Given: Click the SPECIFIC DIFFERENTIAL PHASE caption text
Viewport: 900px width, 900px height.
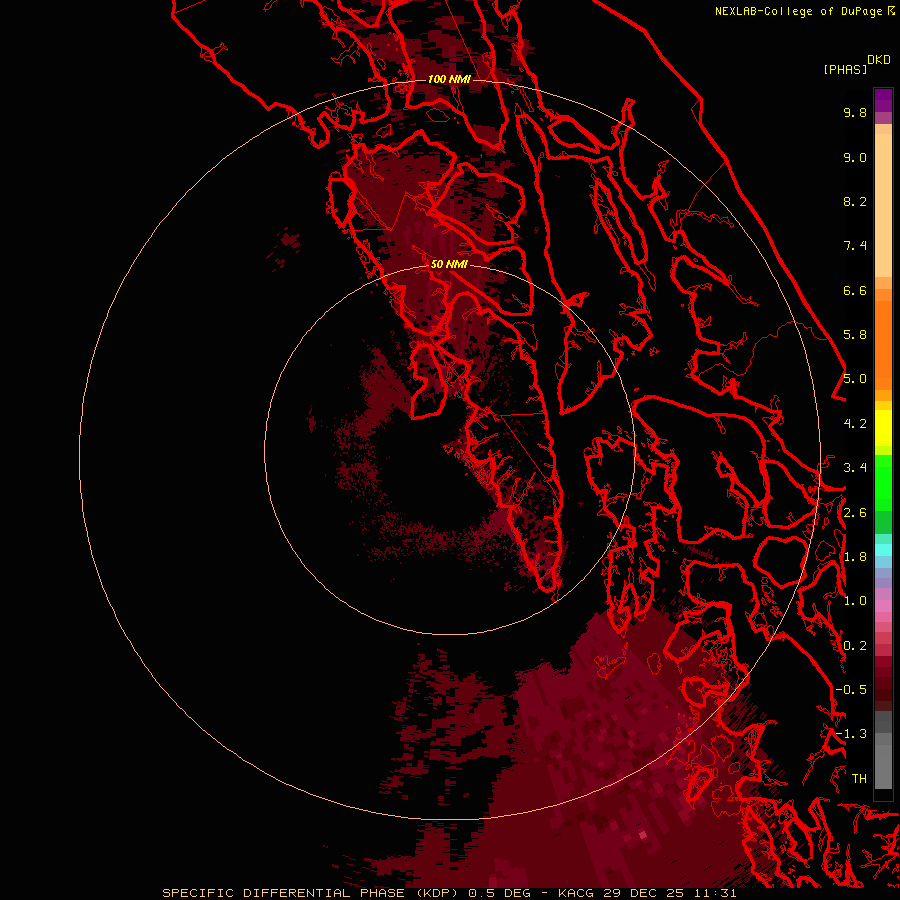Looking at the screenshot, I should pyautogui.click(x=285, y=893).
